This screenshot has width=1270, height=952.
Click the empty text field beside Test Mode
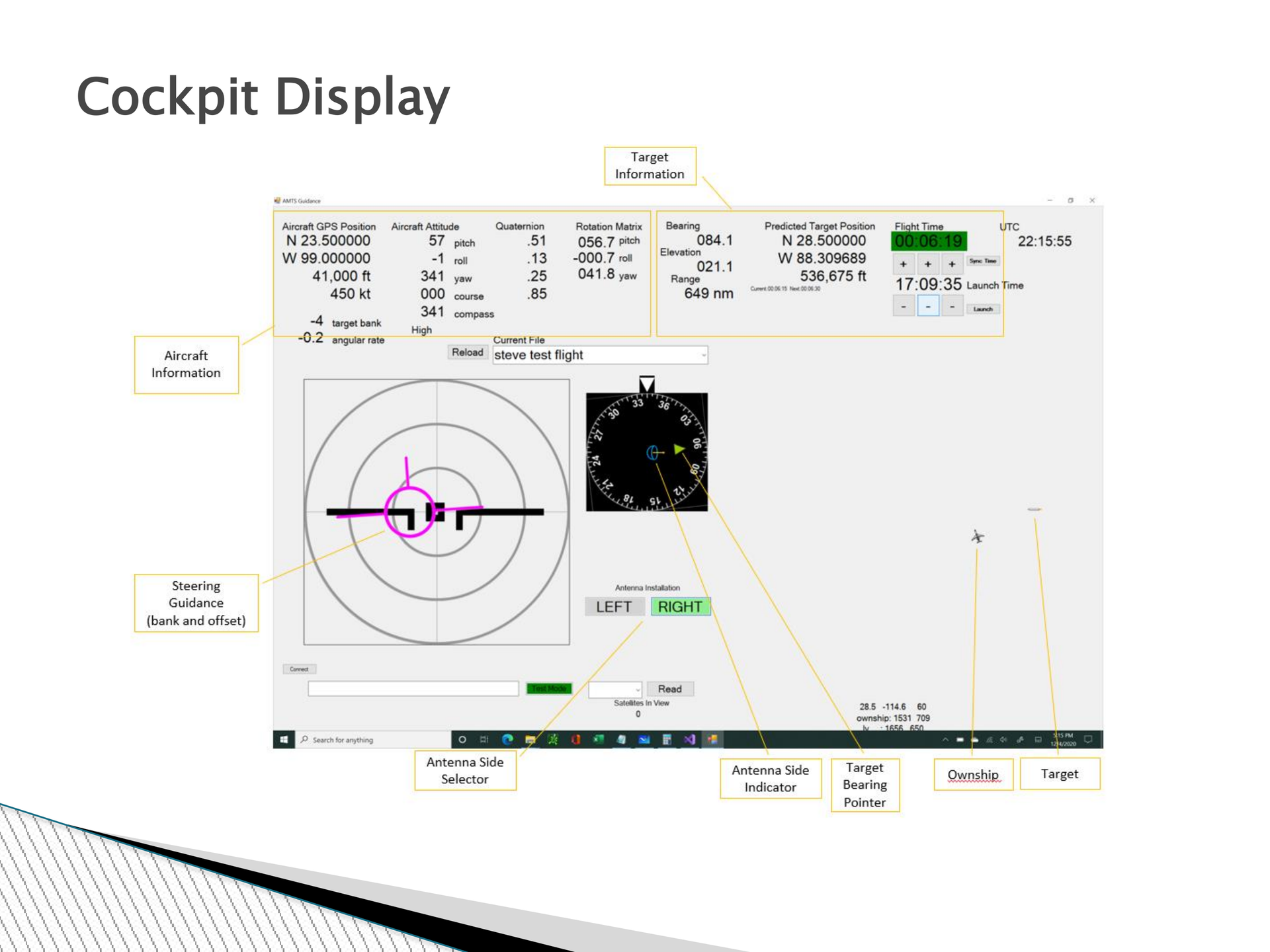tap(413, 689)
